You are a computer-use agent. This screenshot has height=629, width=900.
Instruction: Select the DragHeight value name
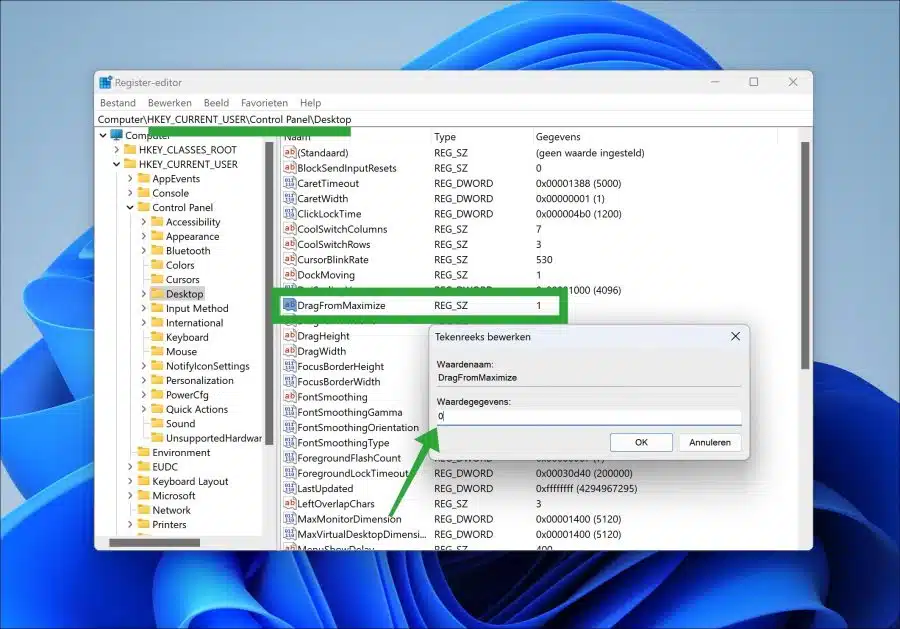(x=324, y=336)
